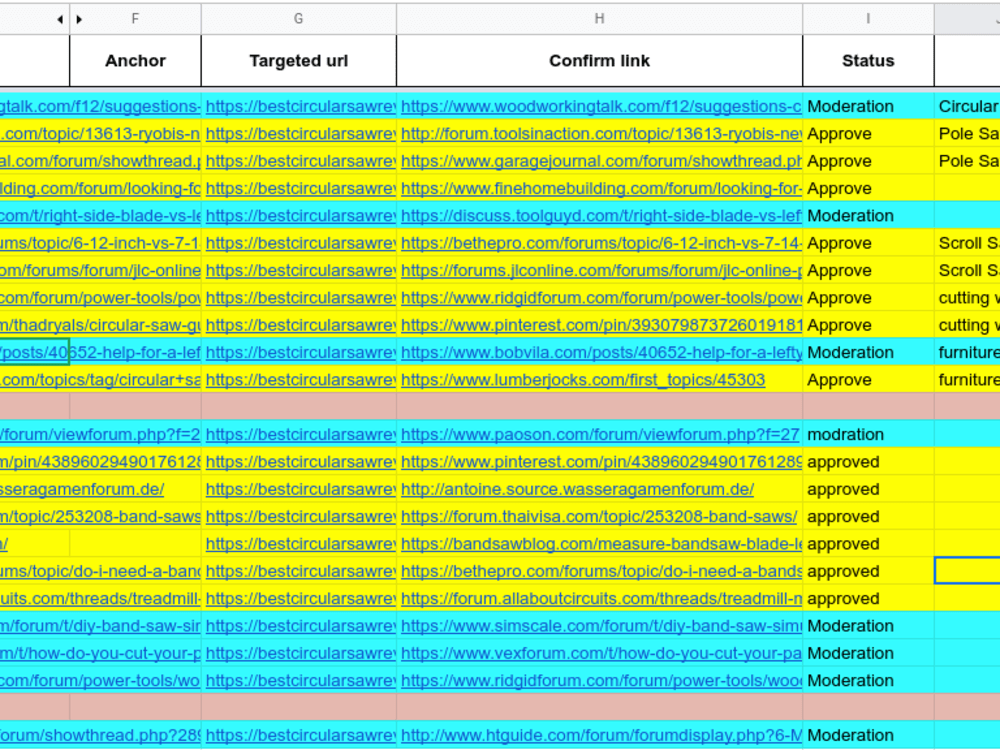Open the pinterest.com/pin/39307 confirm link

pyautogui.click(x=601, y=326)
